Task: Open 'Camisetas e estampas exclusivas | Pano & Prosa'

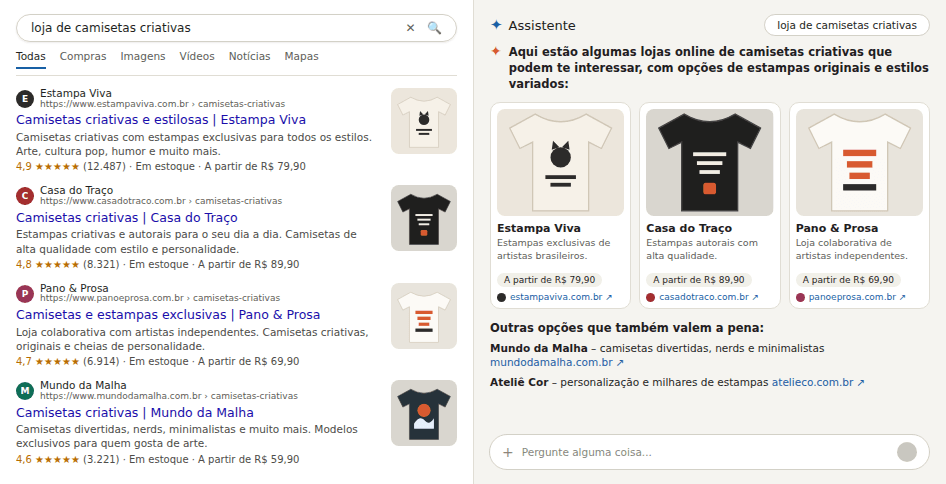Action: 168,315
